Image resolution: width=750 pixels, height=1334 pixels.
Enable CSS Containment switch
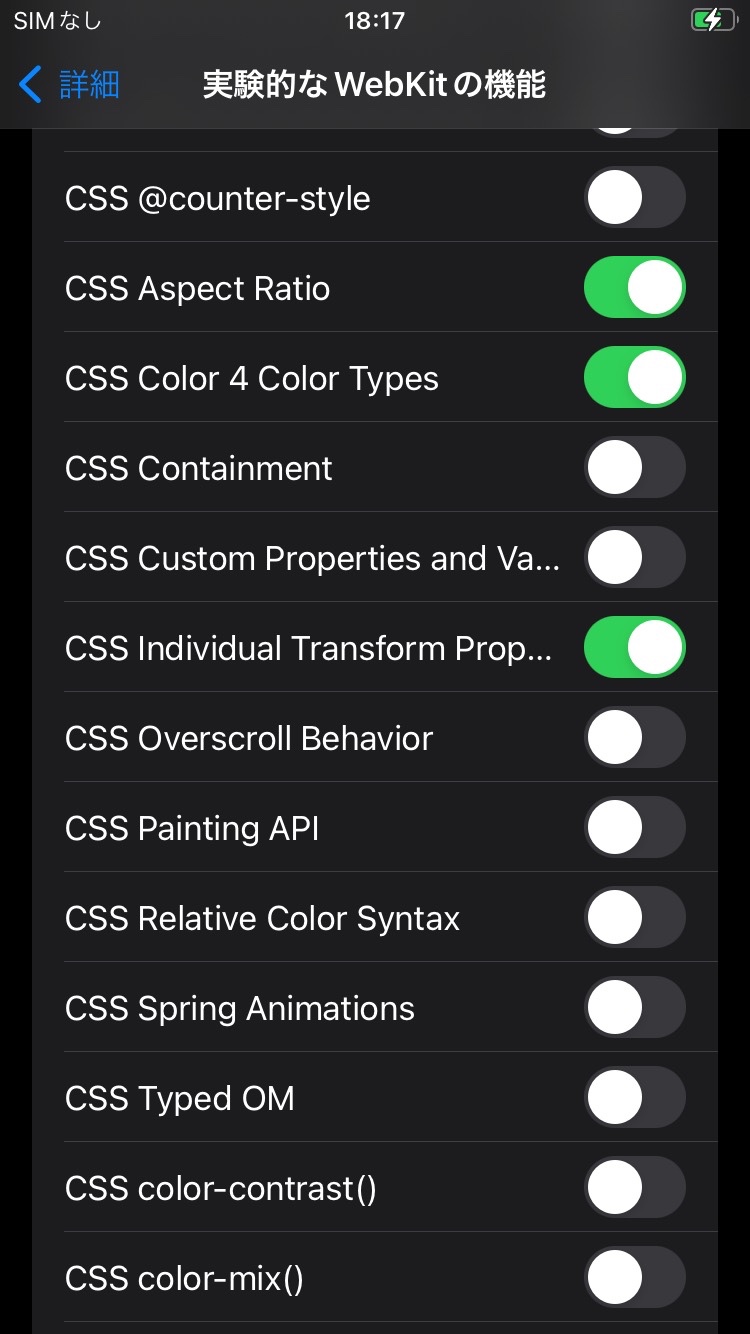634,468
